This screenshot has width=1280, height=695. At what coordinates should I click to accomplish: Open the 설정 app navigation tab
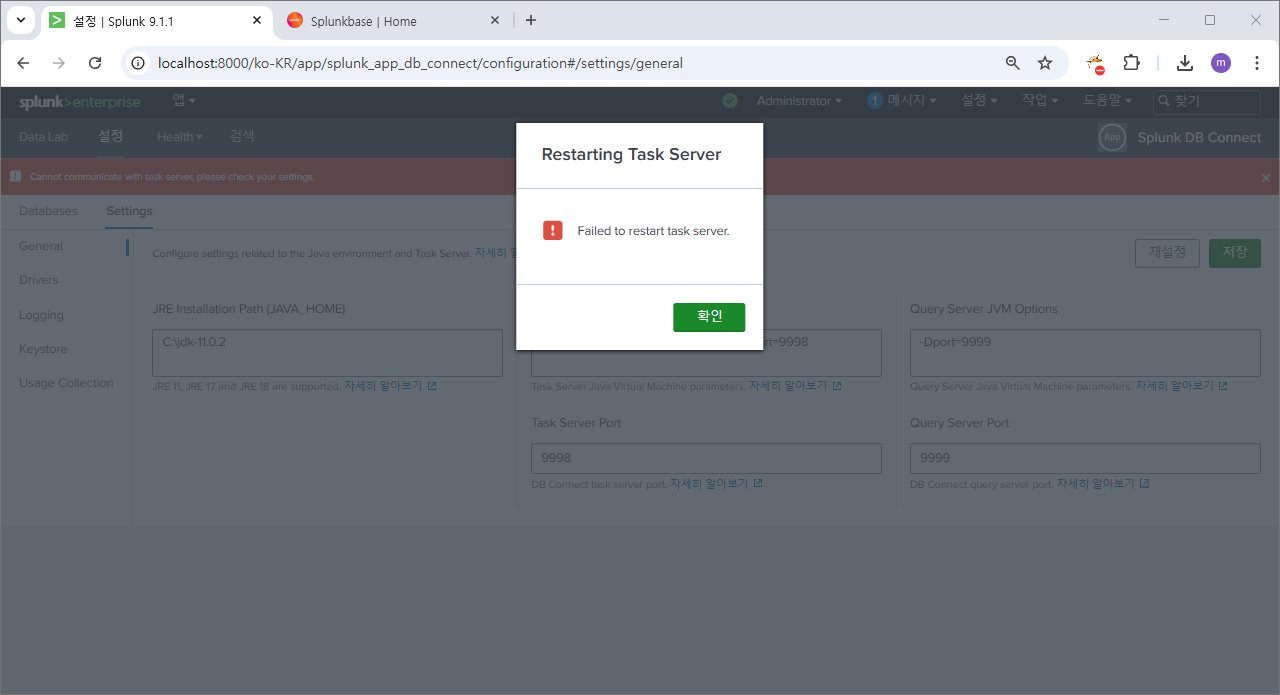coord(110,137)
